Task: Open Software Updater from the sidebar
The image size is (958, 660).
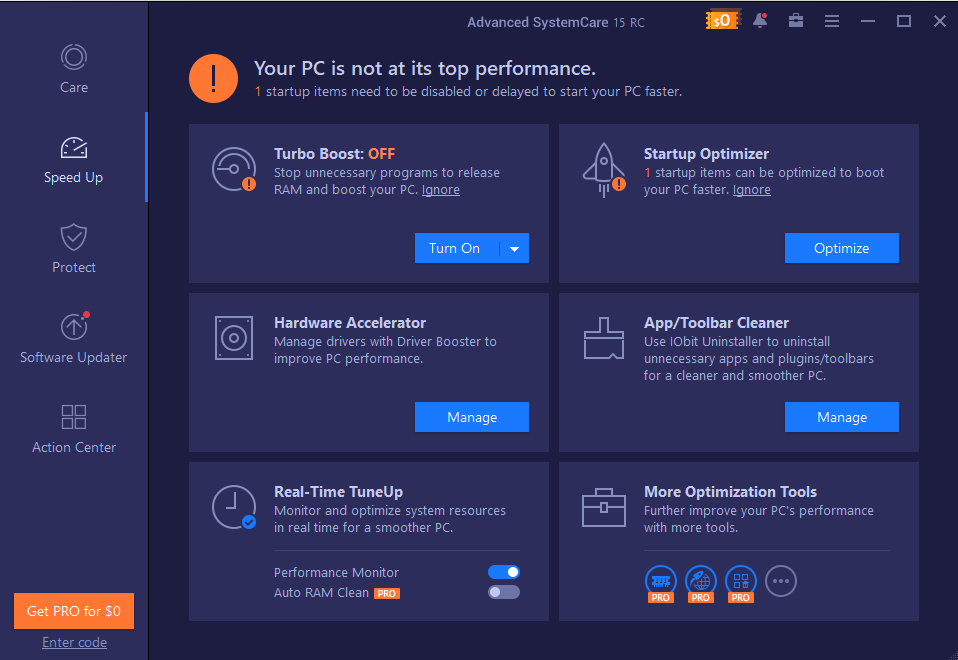Action: click(73, 338)
